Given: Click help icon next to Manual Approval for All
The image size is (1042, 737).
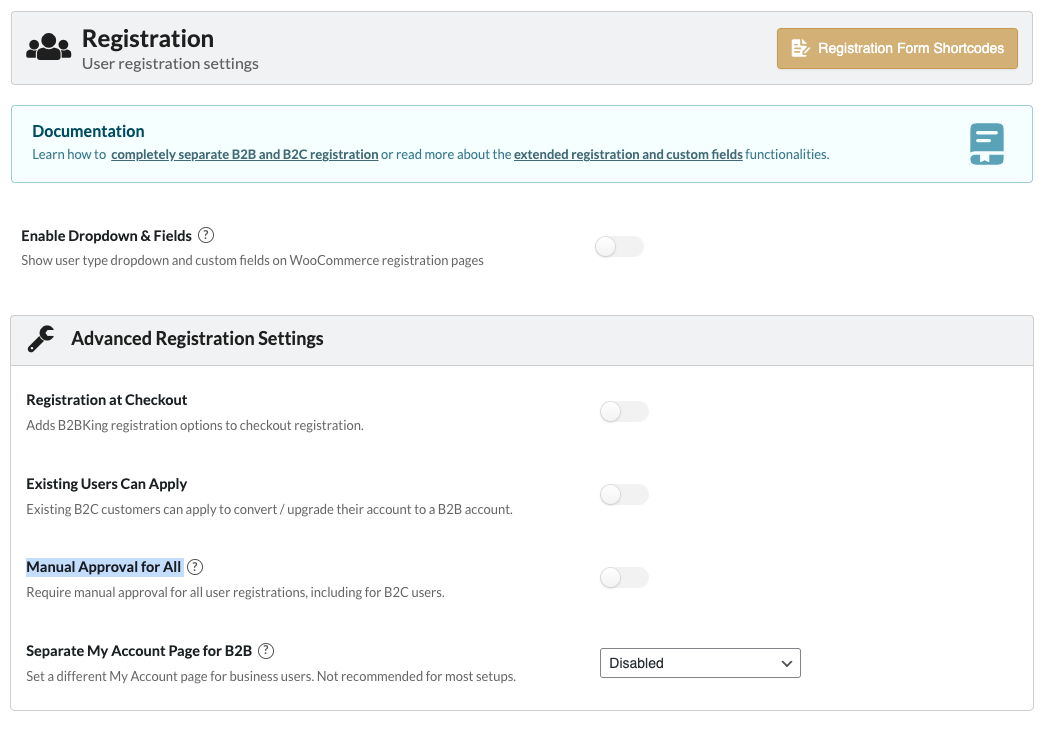Looking at the screenshot, I should coord(195,567).
